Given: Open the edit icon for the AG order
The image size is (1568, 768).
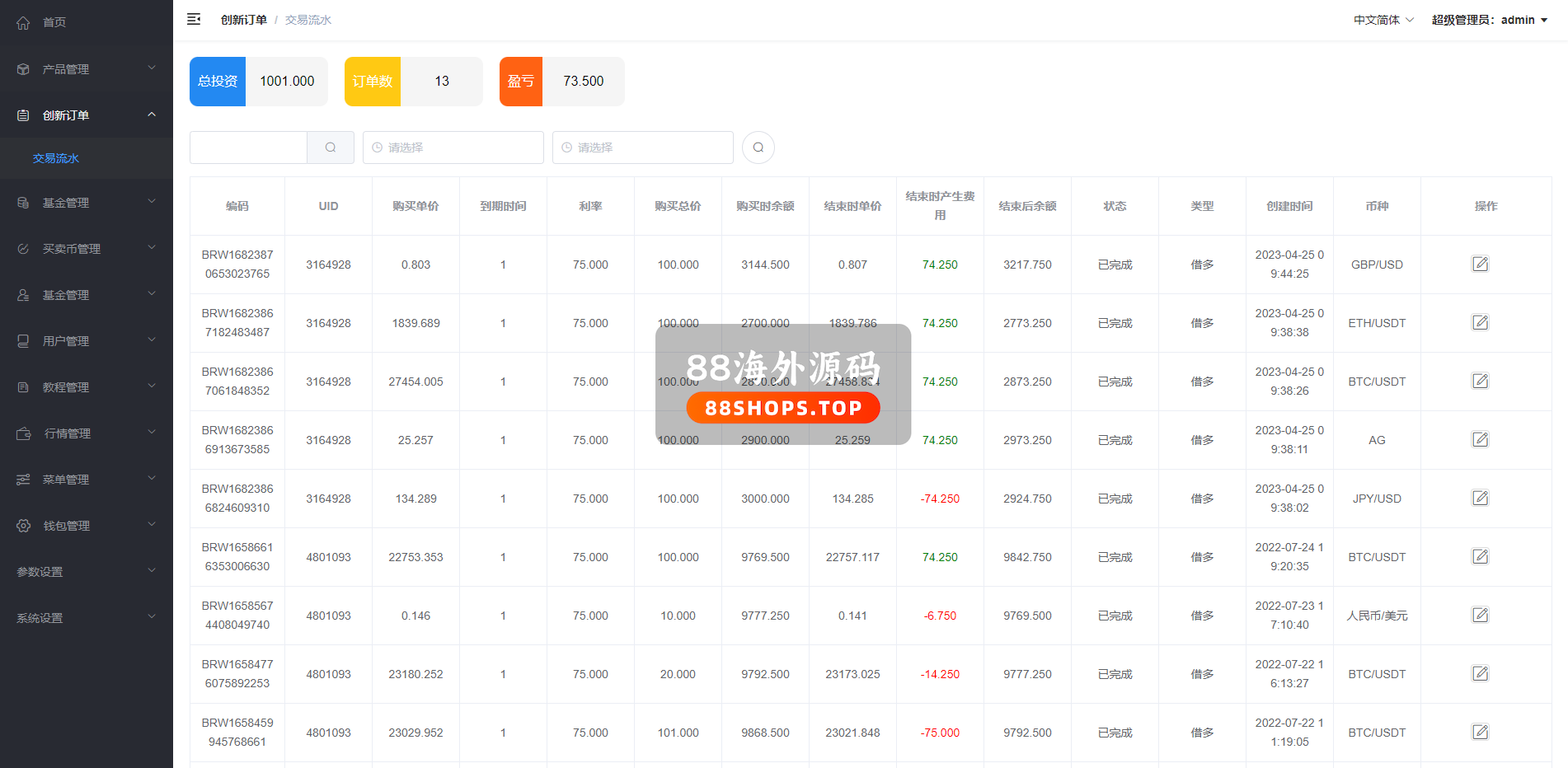Looking at the screenshot, I should (1480, 440).
